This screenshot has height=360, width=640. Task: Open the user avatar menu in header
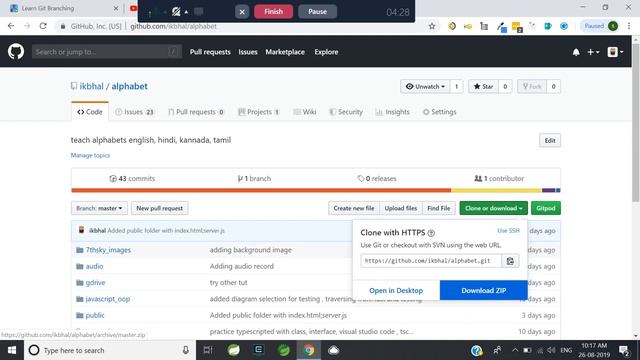(x=615, y=52)
